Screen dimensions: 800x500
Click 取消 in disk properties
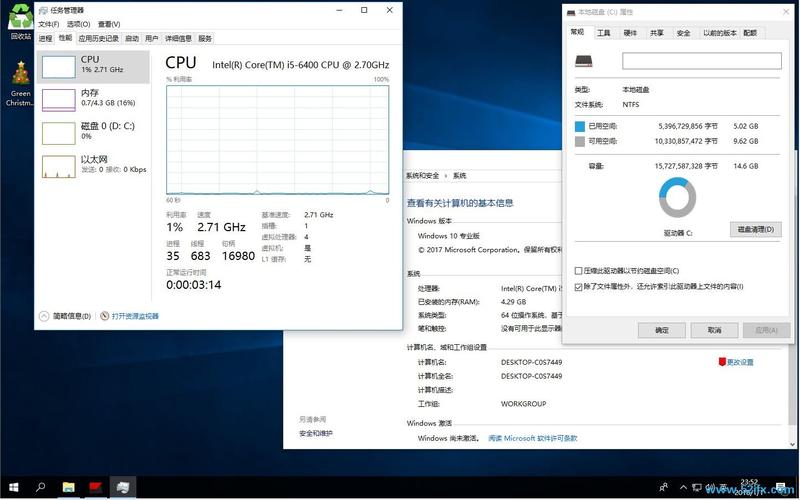(x=714, y=331)
